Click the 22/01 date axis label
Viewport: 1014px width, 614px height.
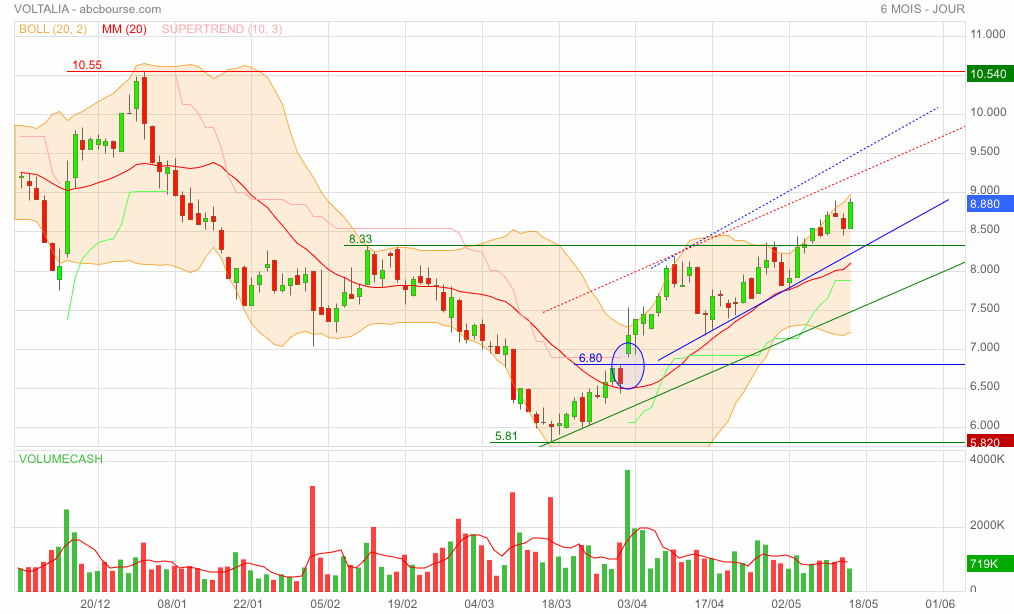pyautogui.click(x=248, y=604)
